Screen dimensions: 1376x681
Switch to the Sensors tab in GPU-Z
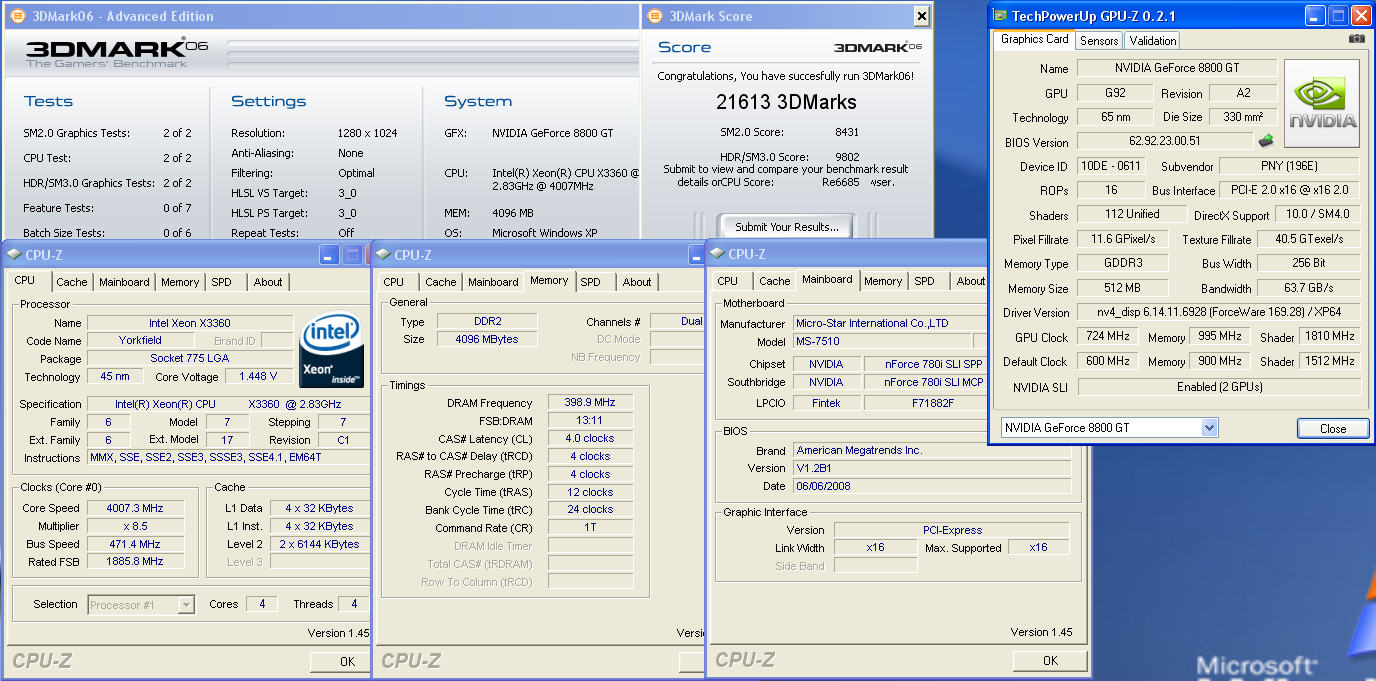[x=1099, y=40]
